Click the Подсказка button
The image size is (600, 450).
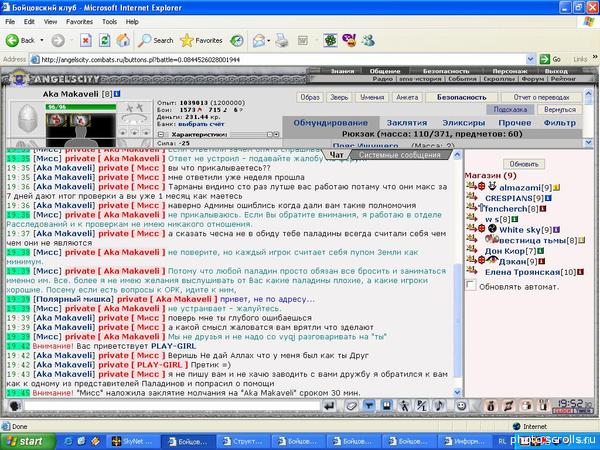510,109
